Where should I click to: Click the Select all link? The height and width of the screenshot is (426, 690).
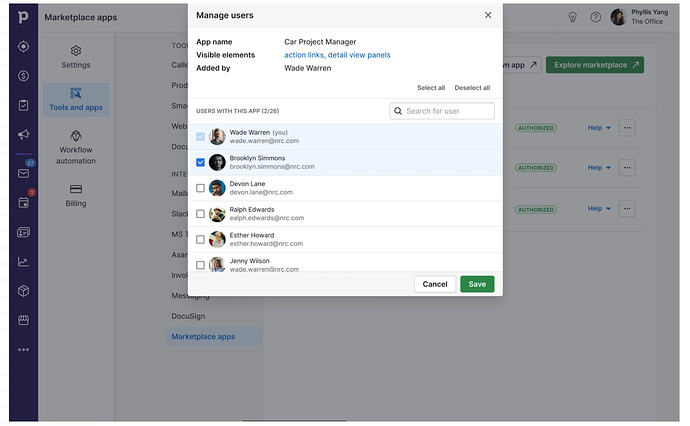click(x=431, y=88)
